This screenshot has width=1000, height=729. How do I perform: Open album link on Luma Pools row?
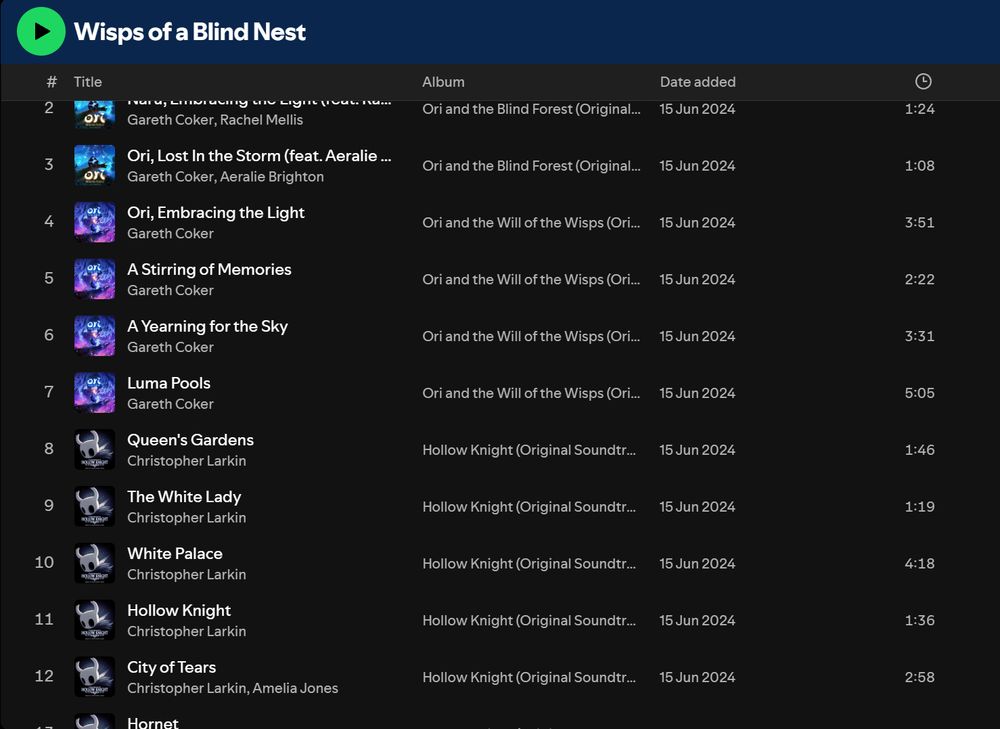click(531, 393)
